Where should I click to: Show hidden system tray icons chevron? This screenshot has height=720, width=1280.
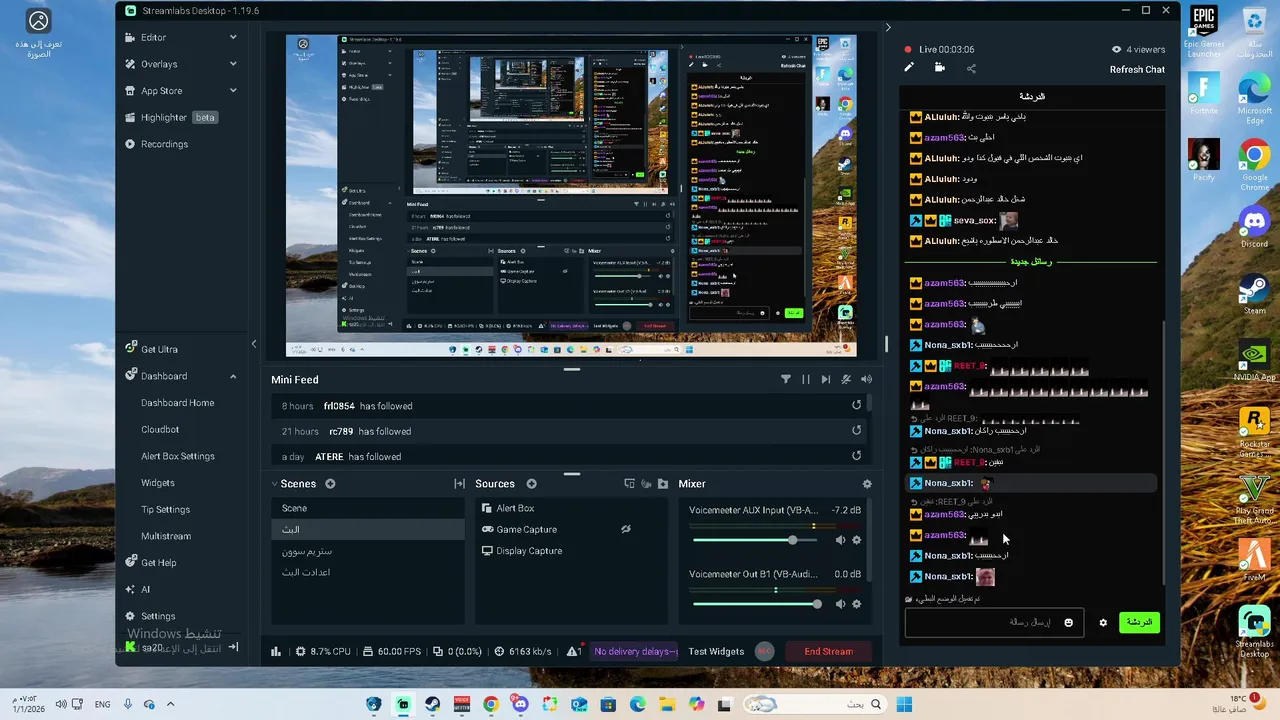coord(170,704)
